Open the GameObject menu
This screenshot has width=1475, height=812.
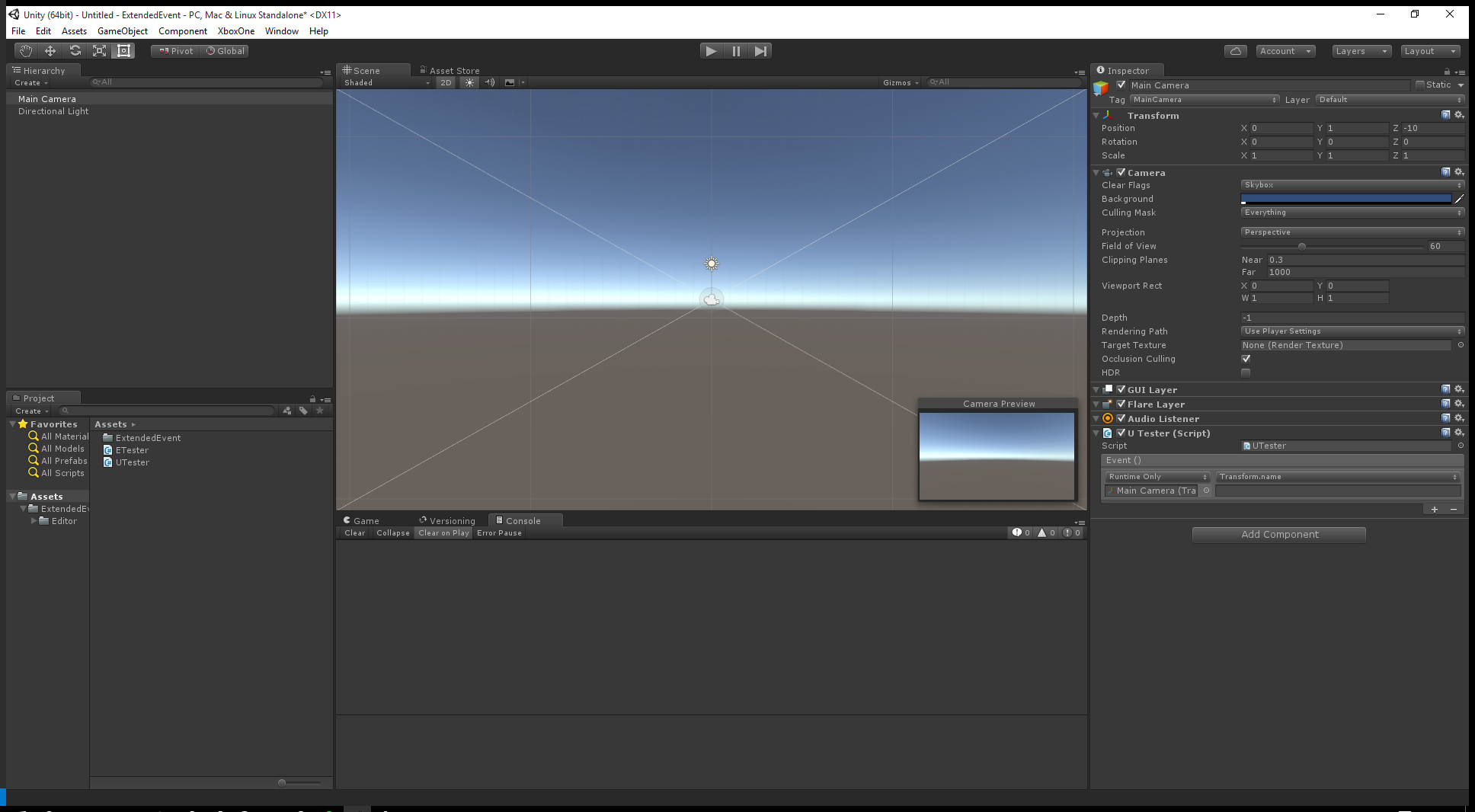pos(123,31)
